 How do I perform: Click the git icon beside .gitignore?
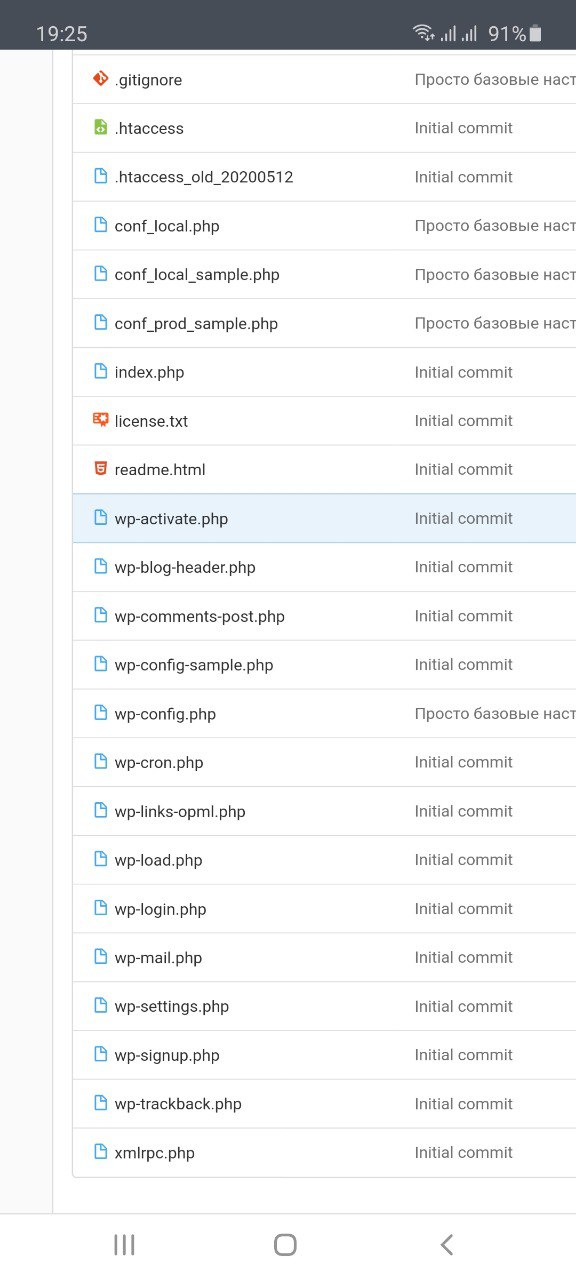[x=100, y=79]
